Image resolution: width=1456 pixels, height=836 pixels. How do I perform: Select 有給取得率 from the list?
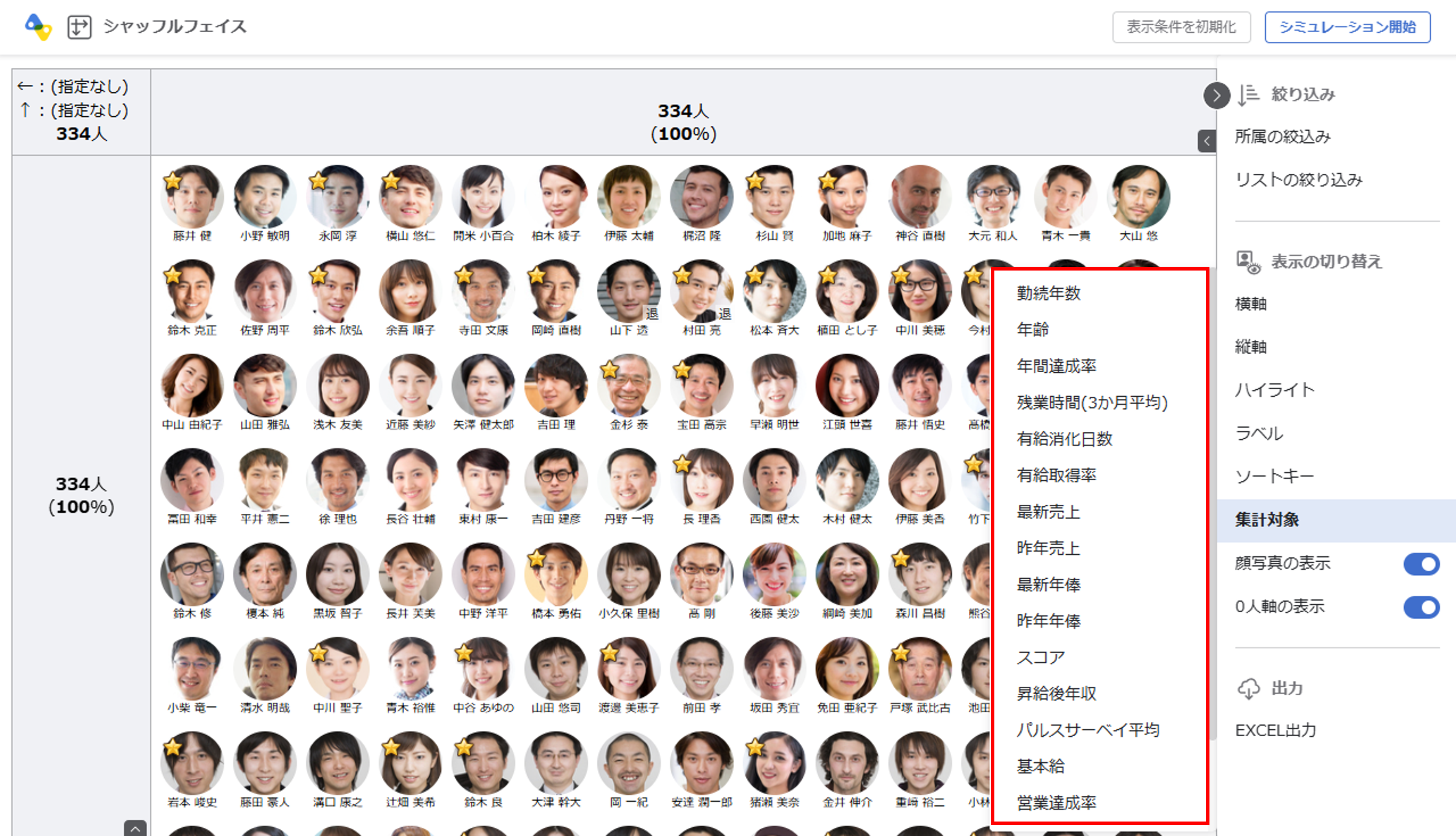click(1056, 475)
